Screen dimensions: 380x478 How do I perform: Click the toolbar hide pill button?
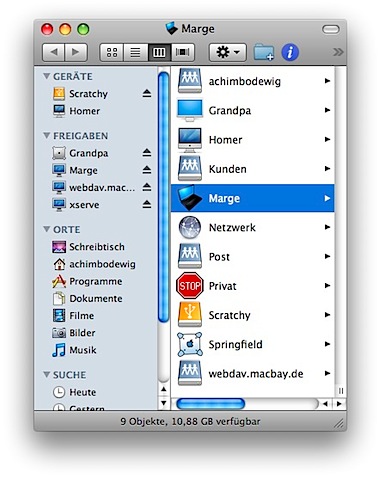[x=331, y=29]
